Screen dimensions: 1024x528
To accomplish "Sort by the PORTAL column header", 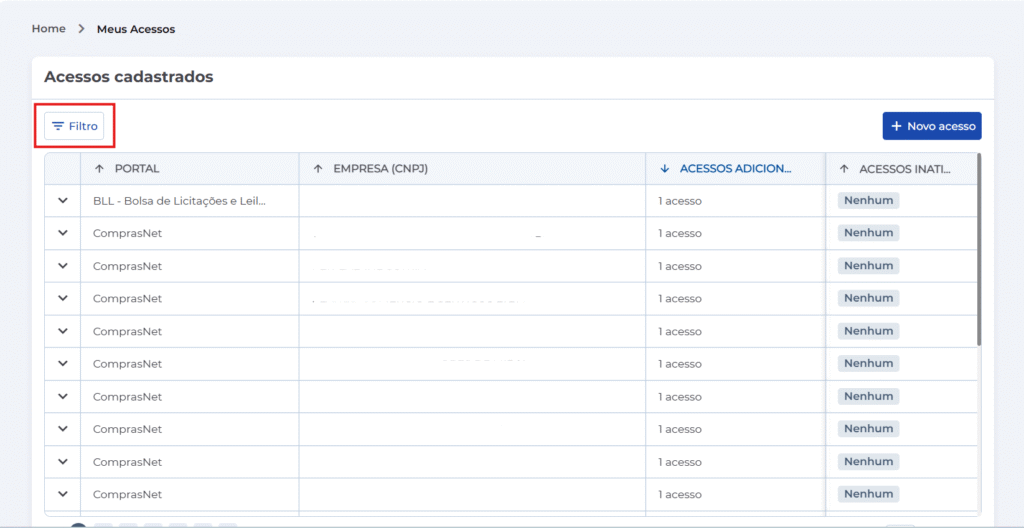I will coord(136,169).
